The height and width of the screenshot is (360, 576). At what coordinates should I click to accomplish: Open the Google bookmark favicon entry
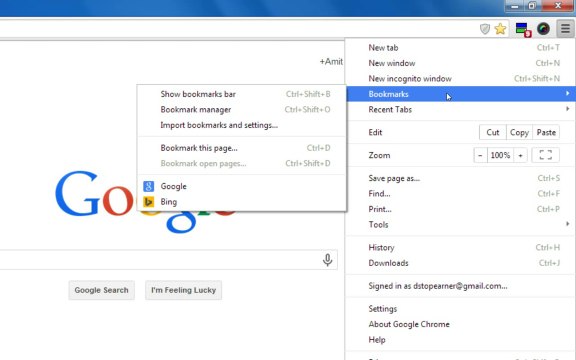pyautogui.click(x=148, y=186)
